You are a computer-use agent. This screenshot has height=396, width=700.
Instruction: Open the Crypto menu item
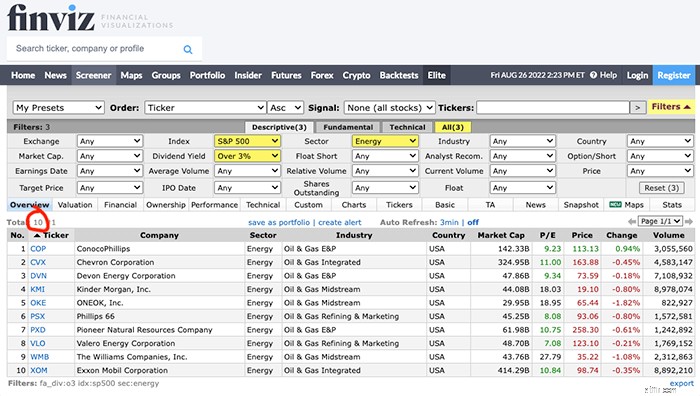(356, 75)
